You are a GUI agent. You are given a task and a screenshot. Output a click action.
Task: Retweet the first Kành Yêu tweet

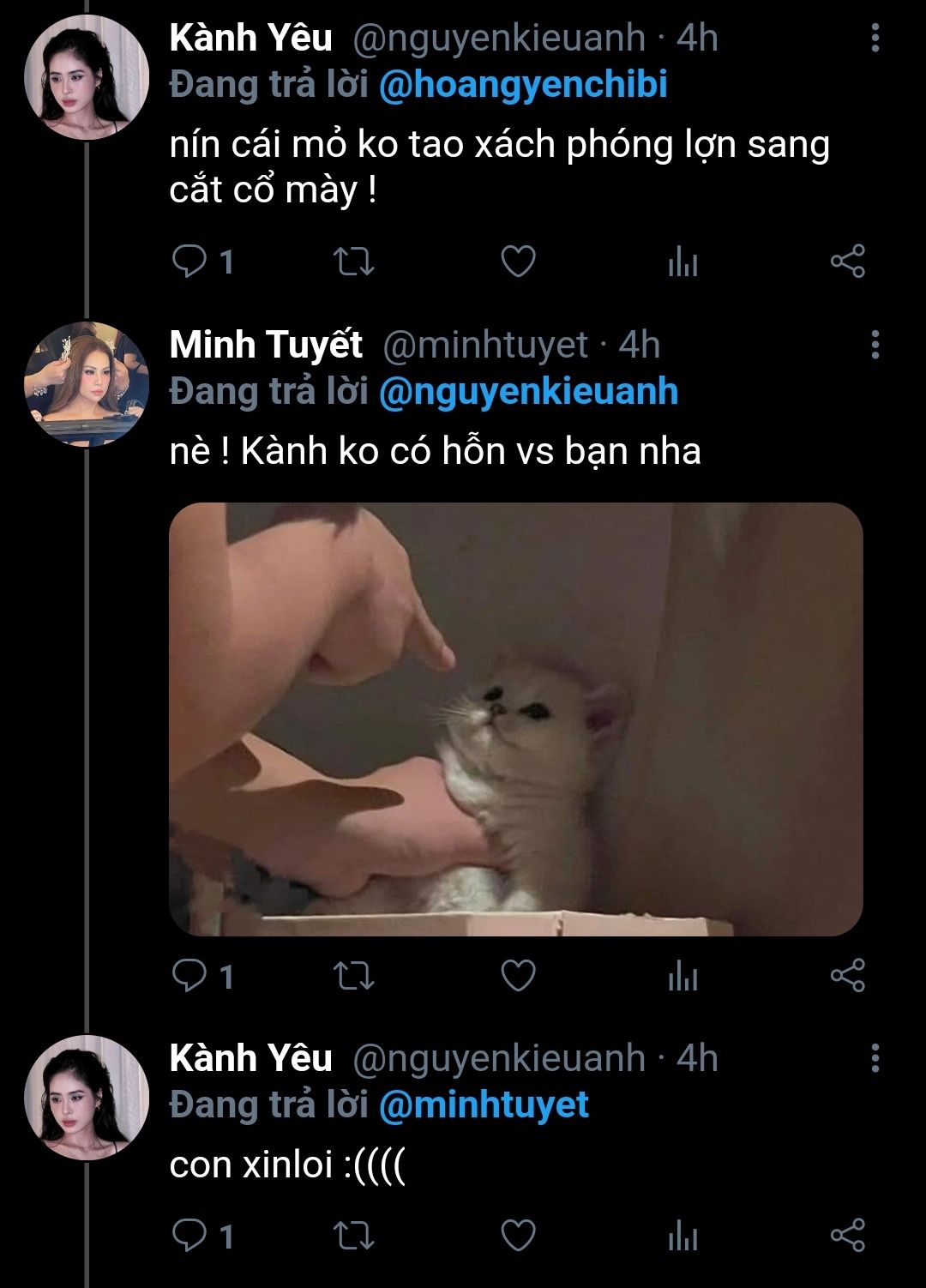[353, 262]
